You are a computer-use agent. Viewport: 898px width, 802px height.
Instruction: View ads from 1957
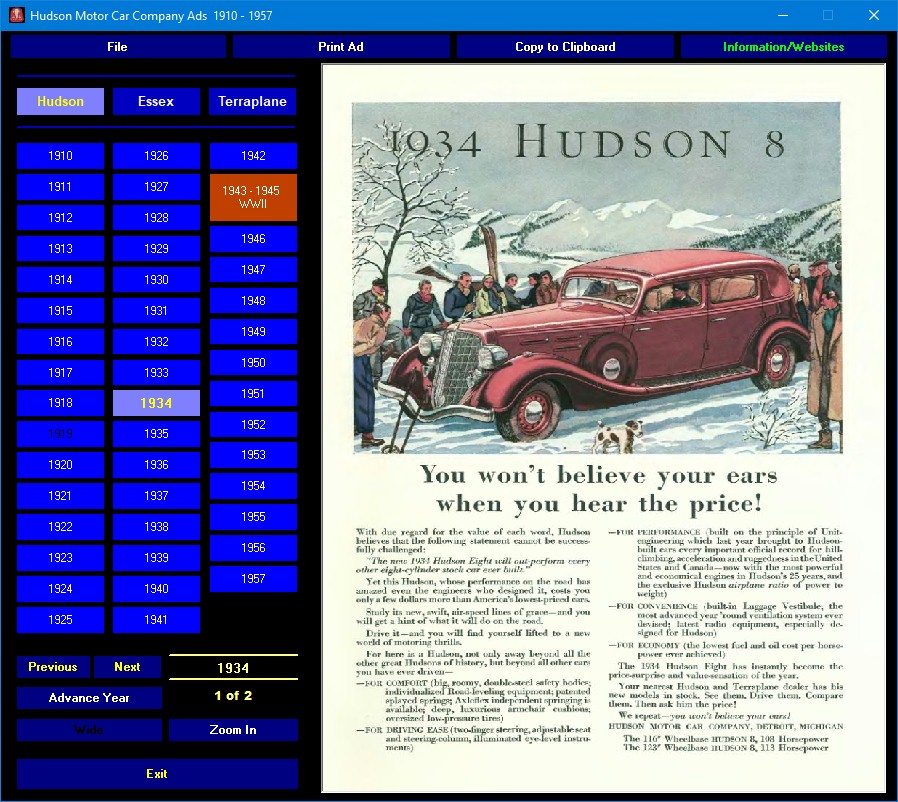point(253,578)
